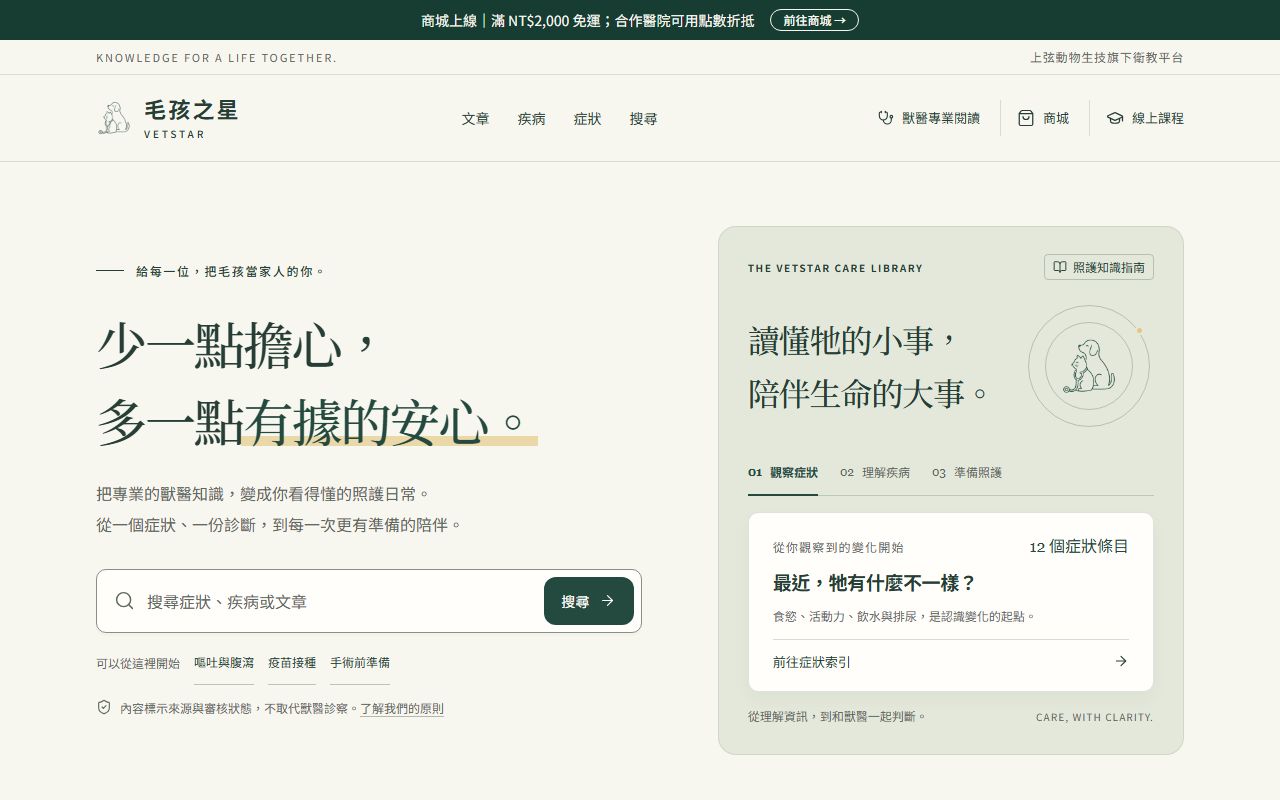Click the 上弦動物生技旗下衛教平台 text
Screen dimensions: 1280x800
coord(1107,58)
